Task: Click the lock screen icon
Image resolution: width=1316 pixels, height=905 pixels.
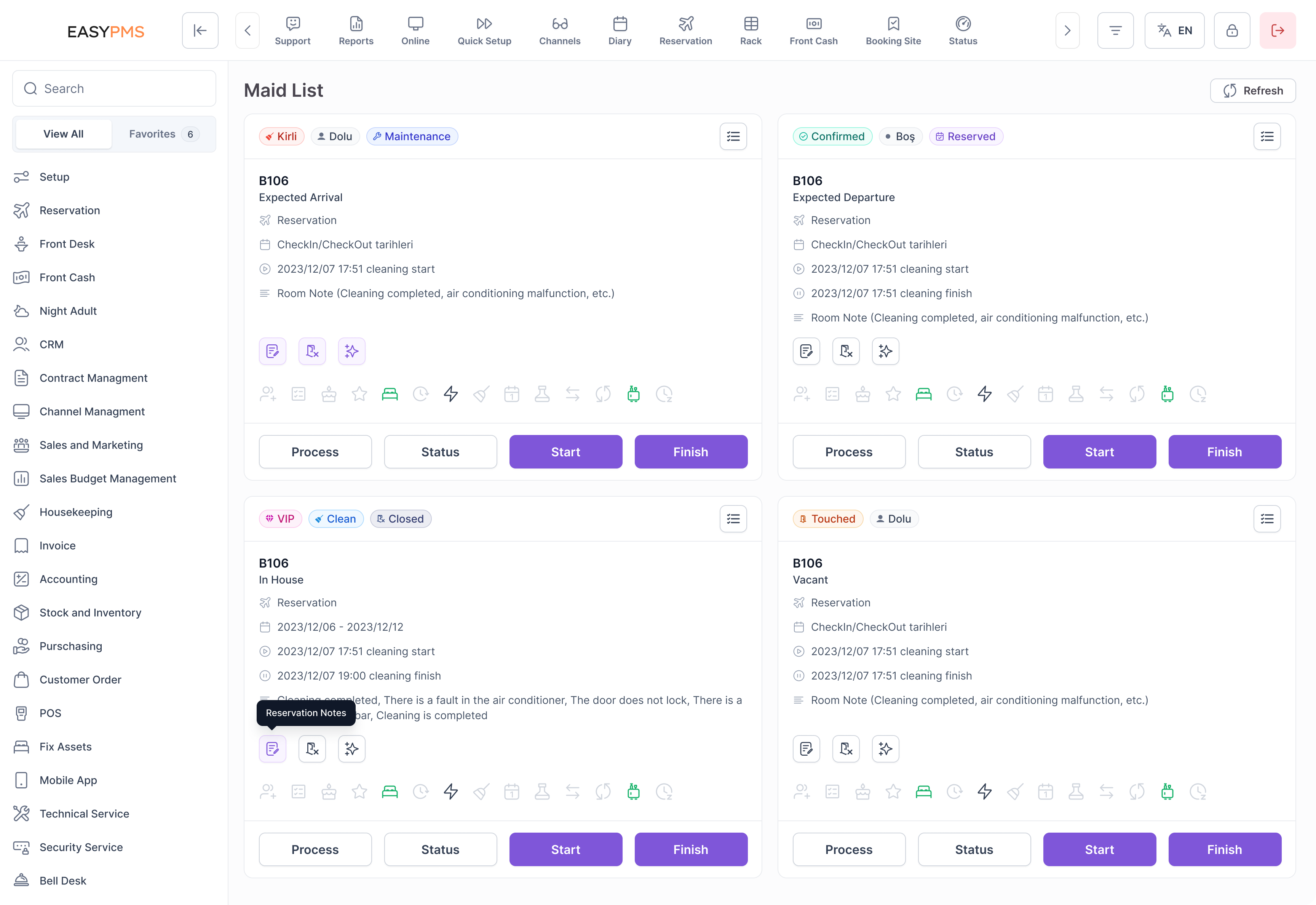Action: 1231,30
